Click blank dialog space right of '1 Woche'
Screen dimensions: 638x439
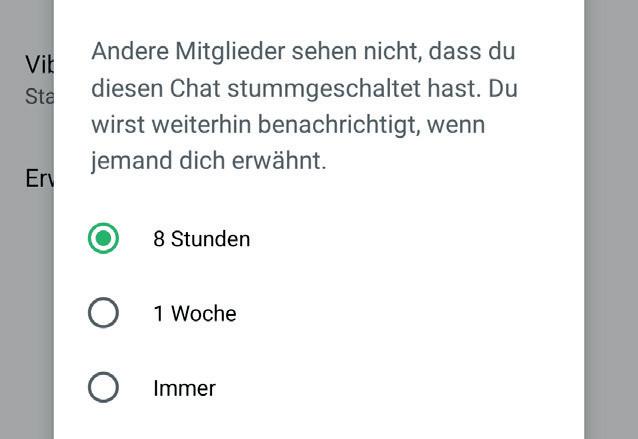[x=400, y=313]
